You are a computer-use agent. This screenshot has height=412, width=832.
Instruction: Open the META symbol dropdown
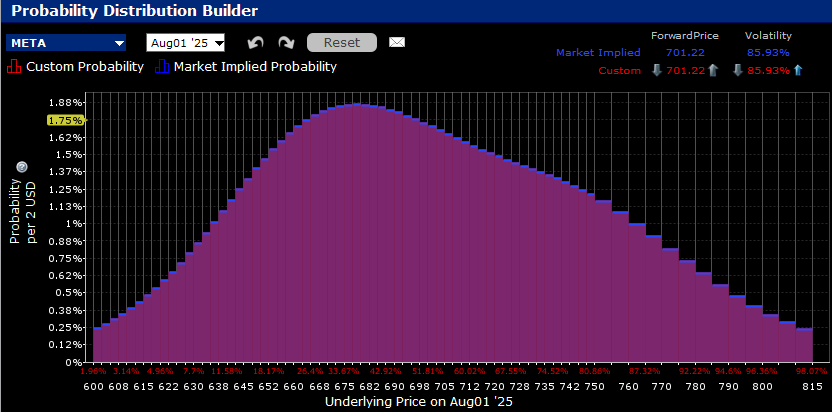(67, 43)
